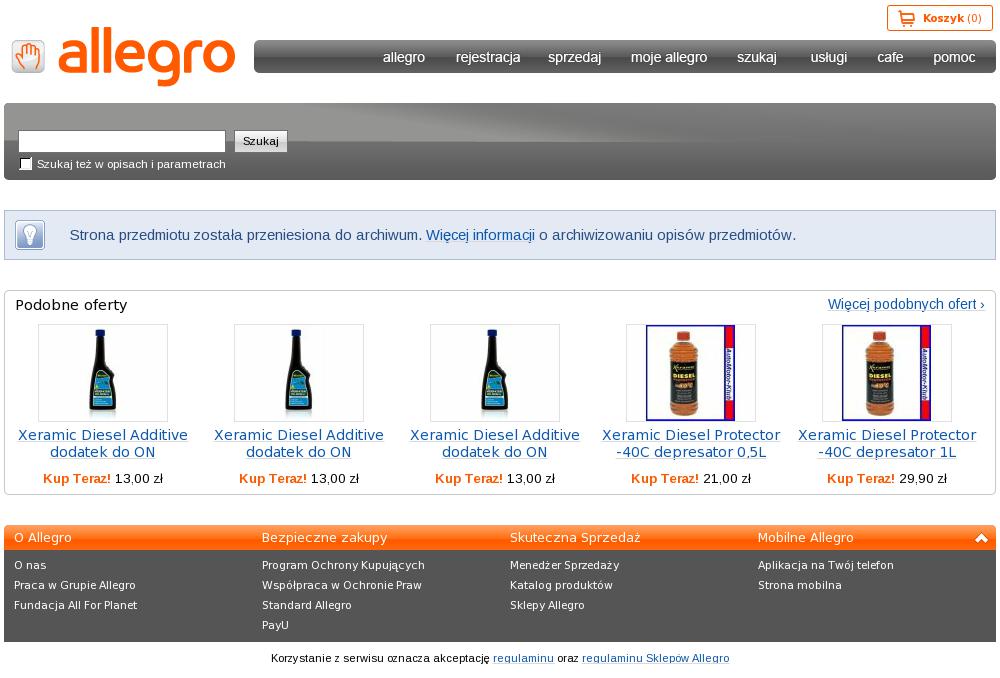Open 'Sklepy Allegro' footer link

pos(547,605)
